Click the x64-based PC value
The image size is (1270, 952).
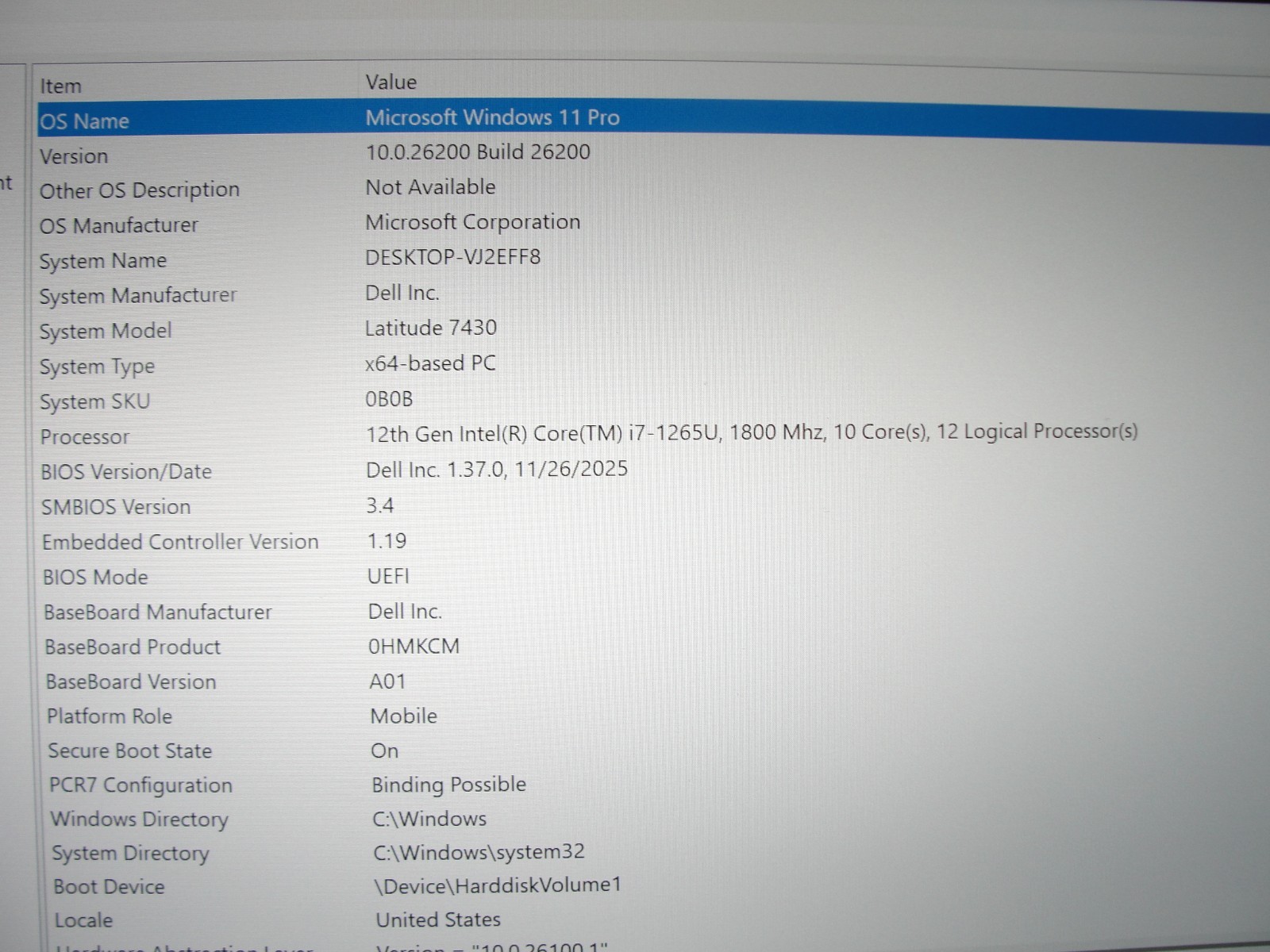tap(430, 363)
